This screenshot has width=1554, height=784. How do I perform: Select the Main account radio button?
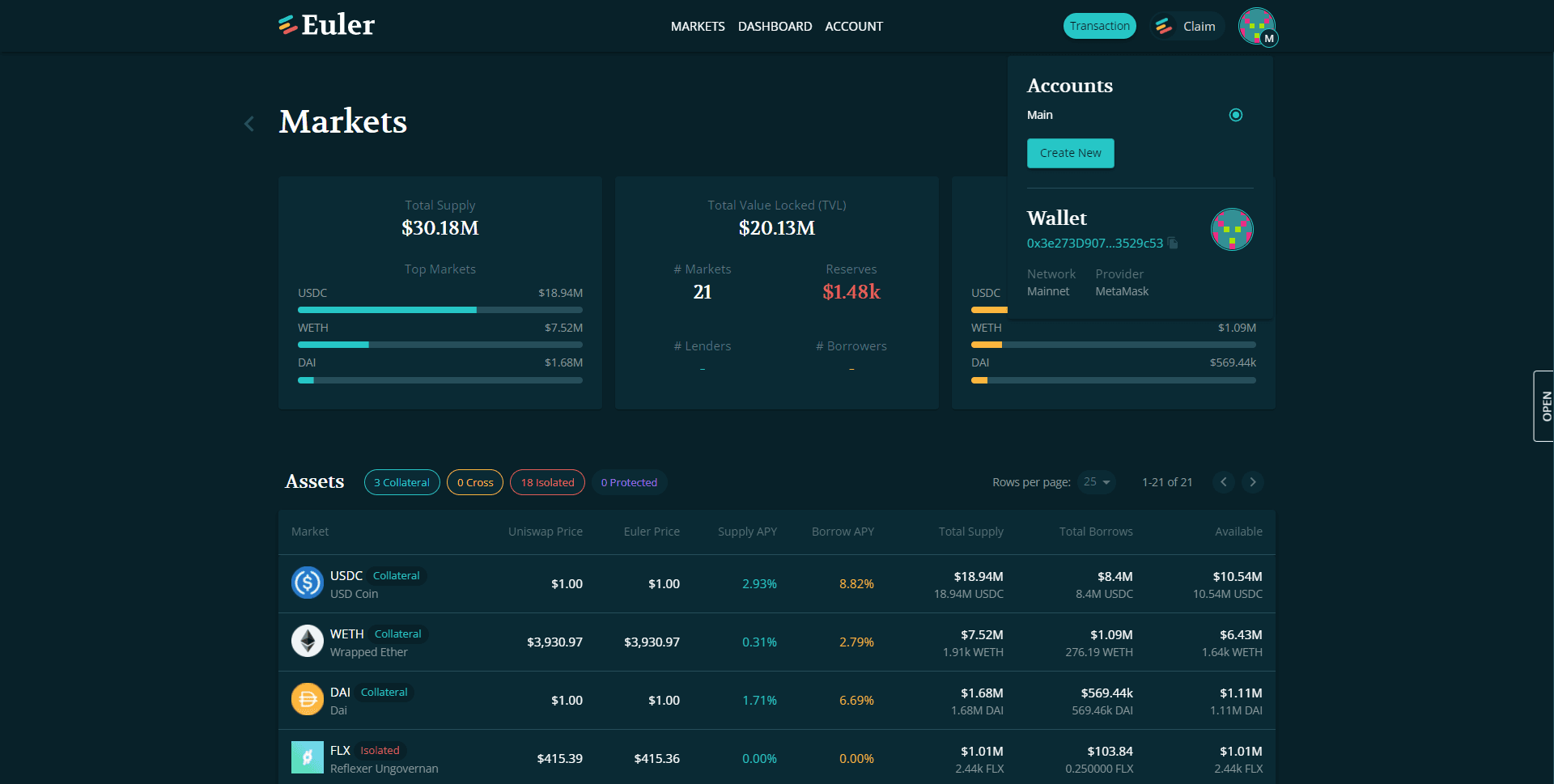(1236, 115)
